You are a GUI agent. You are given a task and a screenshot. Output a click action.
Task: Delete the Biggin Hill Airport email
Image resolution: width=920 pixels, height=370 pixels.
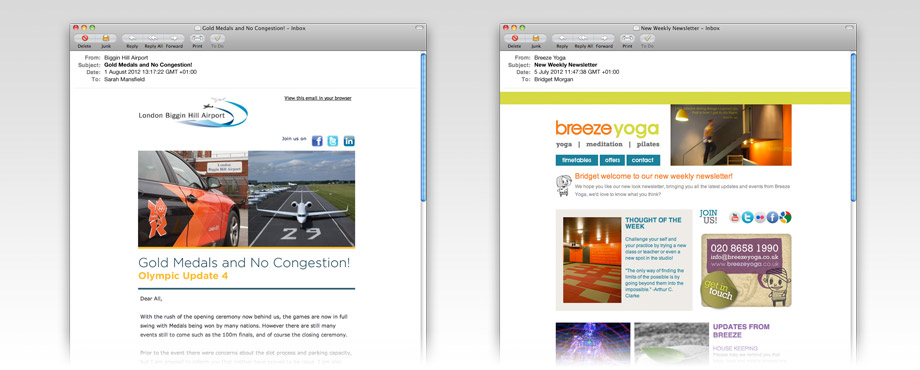click(84, 38)
